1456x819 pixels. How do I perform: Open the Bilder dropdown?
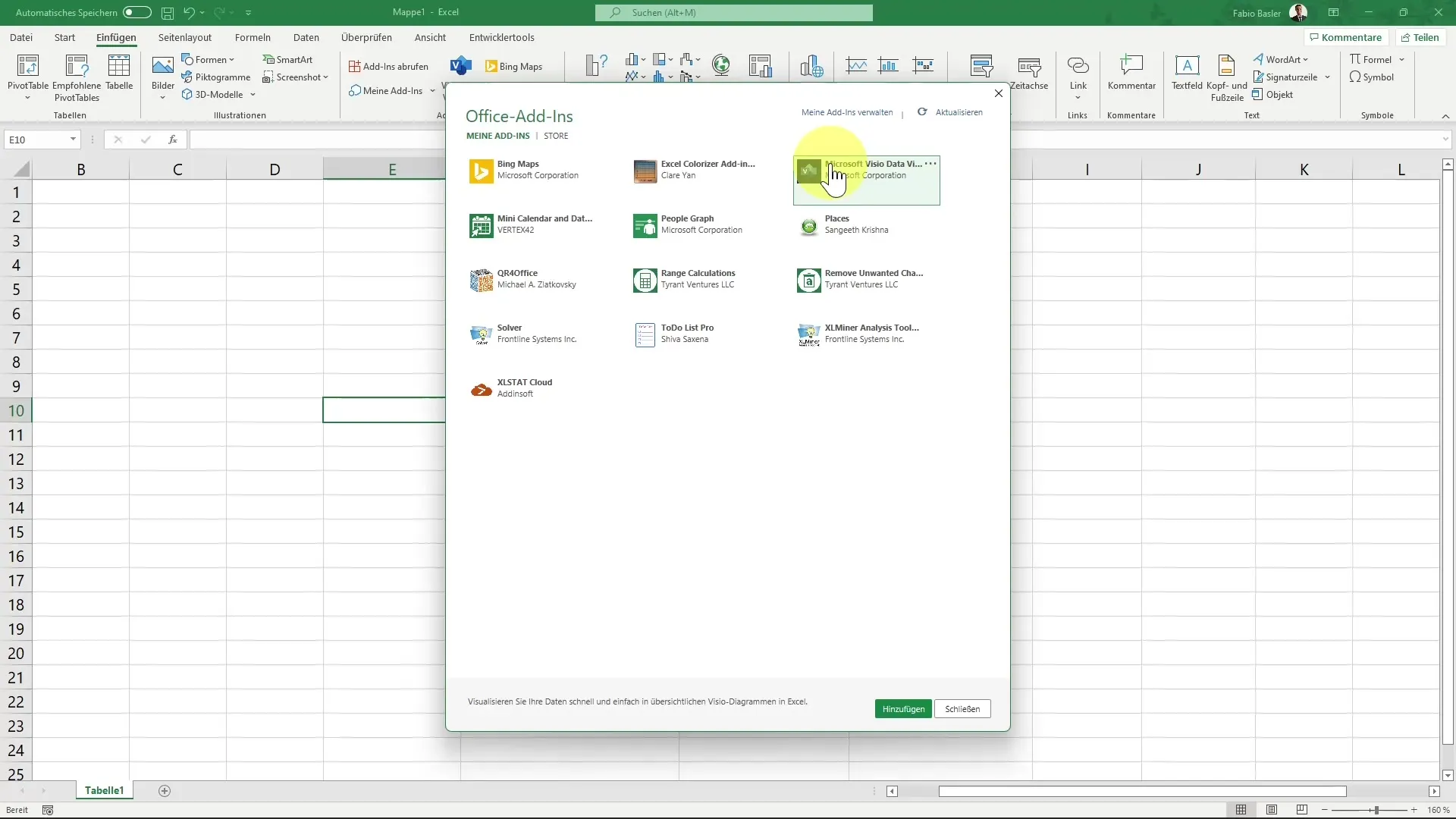click(x=162, y=97)
